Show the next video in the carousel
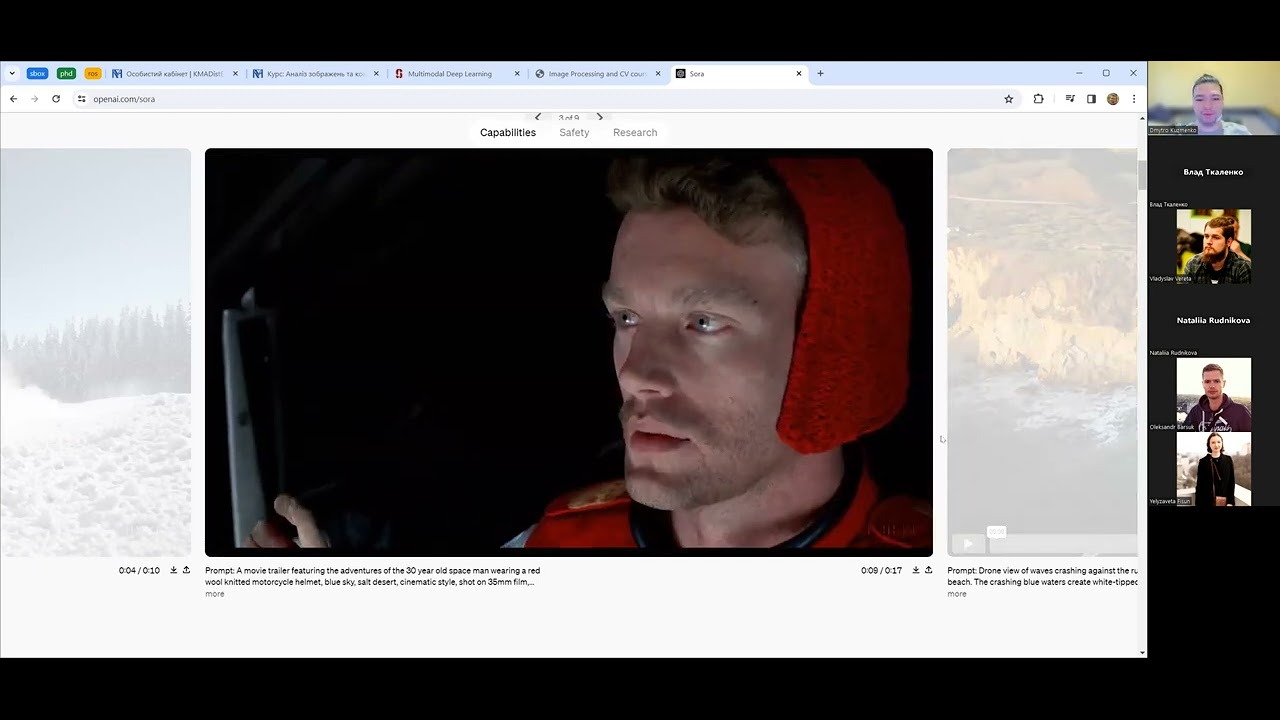The height and width of the screenshot is (720, 1280). coord(600,117)
